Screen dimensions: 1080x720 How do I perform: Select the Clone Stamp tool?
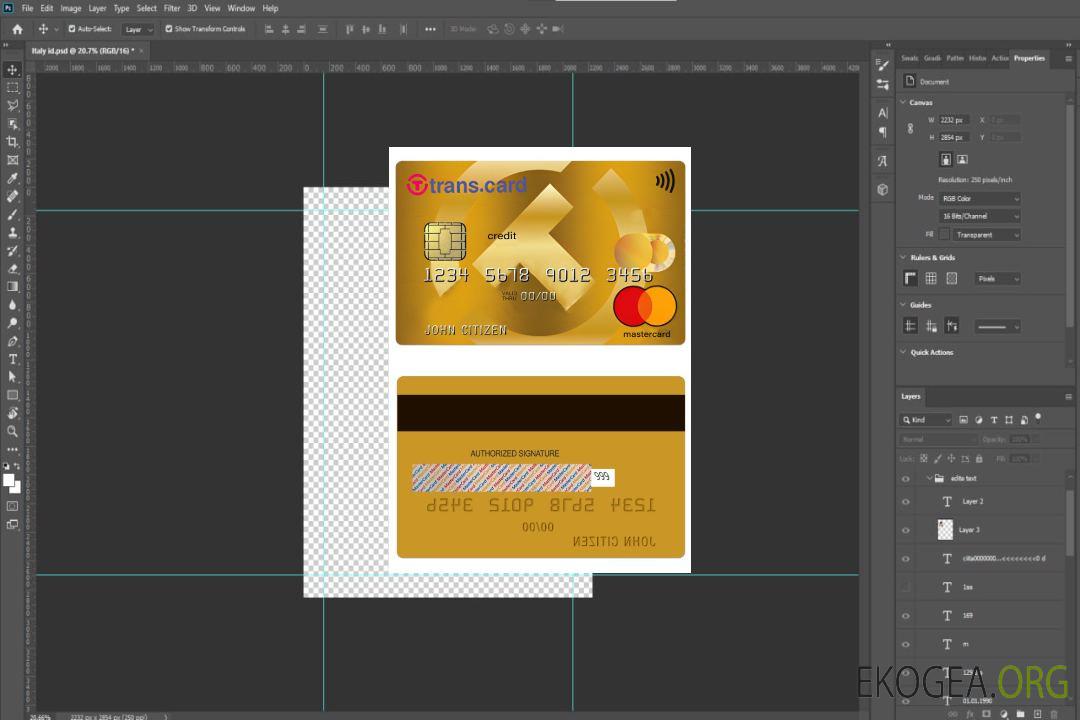coord(12,233)
